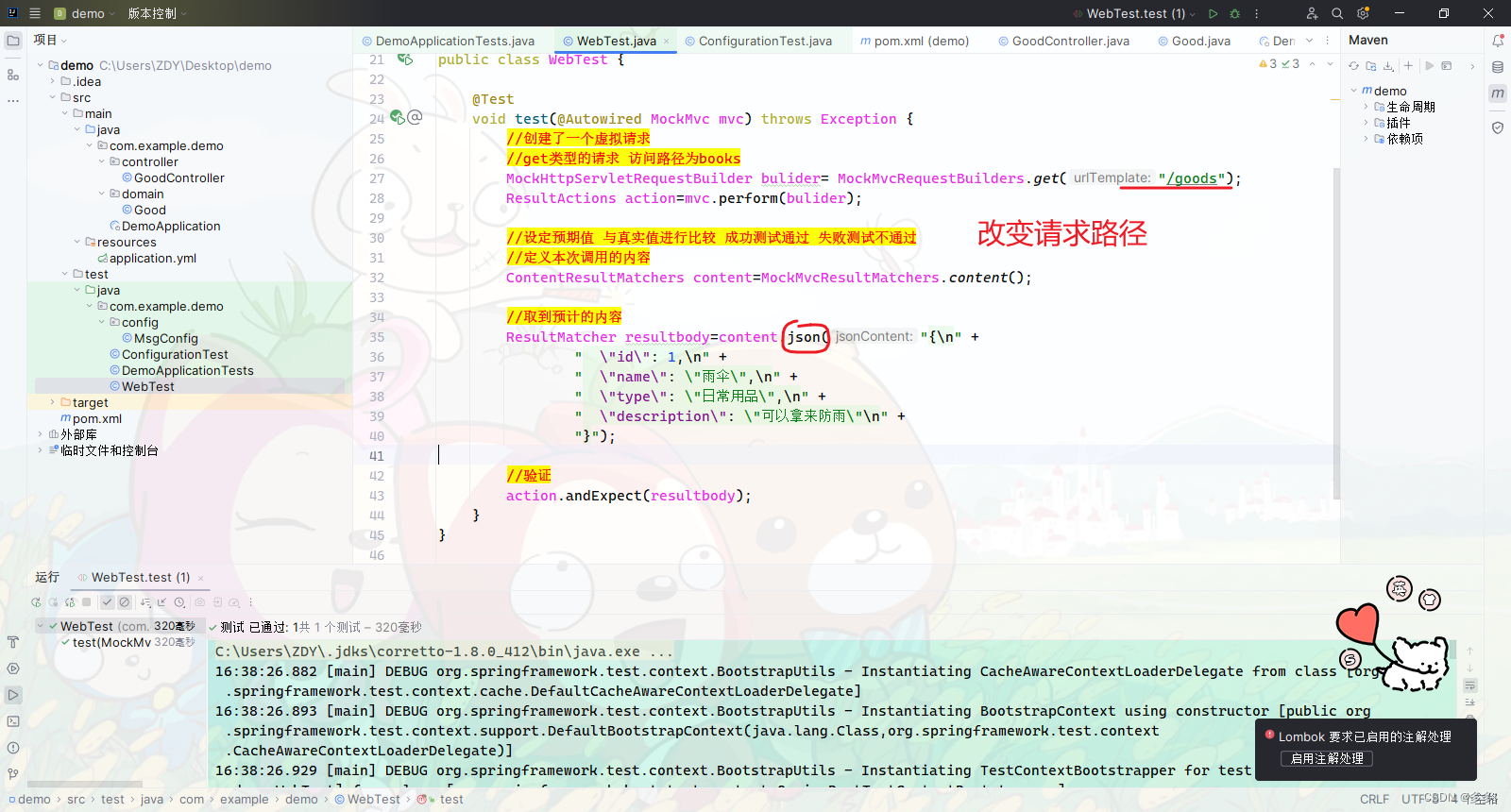Execute Maven goal icon

click(1446, 66)
